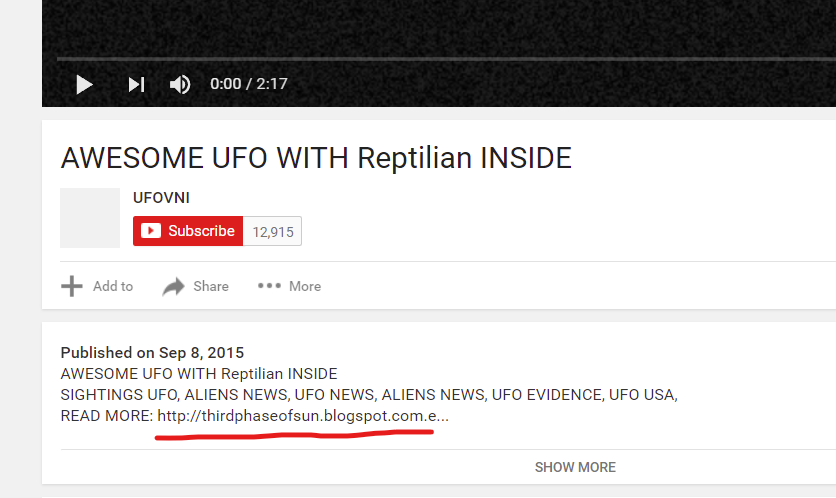This screenshot has width=836, height=498.
Task: Skip to the next video
Action: (x=136, y=85)
